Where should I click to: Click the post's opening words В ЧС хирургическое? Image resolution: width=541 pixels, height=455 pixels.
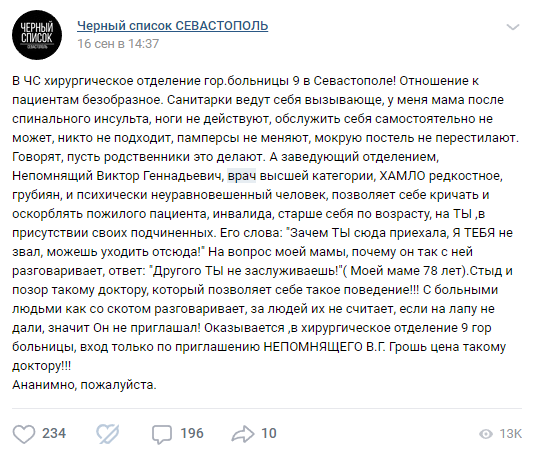point(72,81)
